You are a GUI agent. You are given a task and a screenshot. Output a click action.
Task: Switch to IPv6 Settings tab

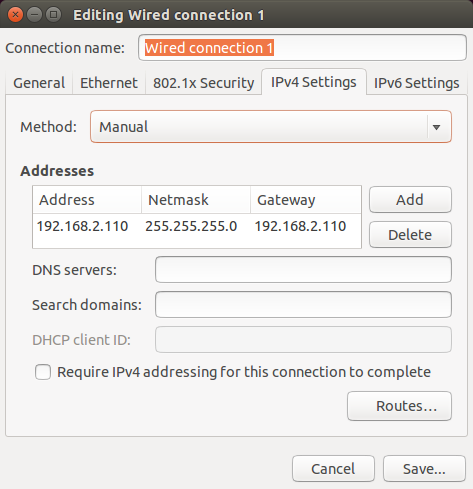[x=416, y=83]
